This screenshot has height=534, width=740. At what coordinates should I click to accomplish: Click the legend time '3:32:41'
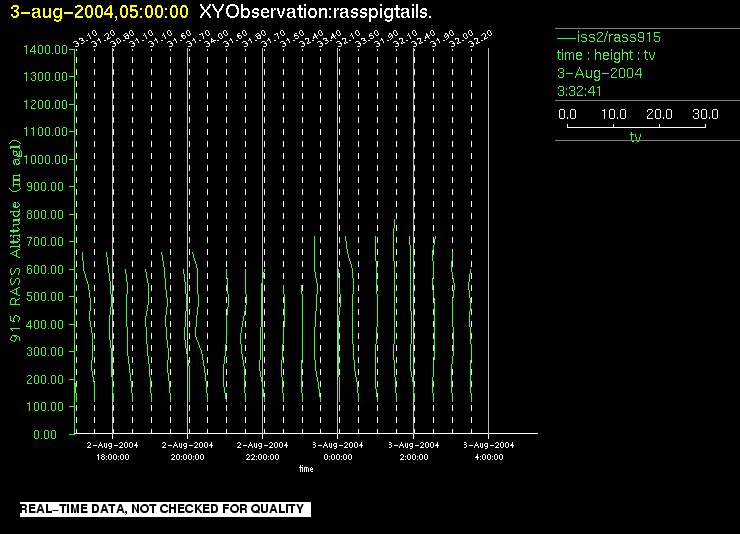point(580,91)
